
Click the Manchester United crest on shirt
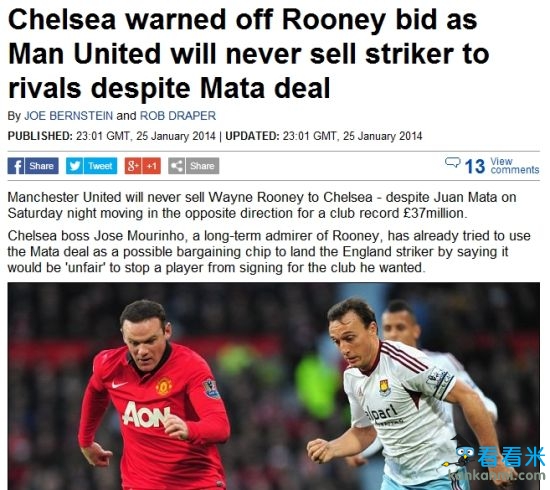(164, 386)
